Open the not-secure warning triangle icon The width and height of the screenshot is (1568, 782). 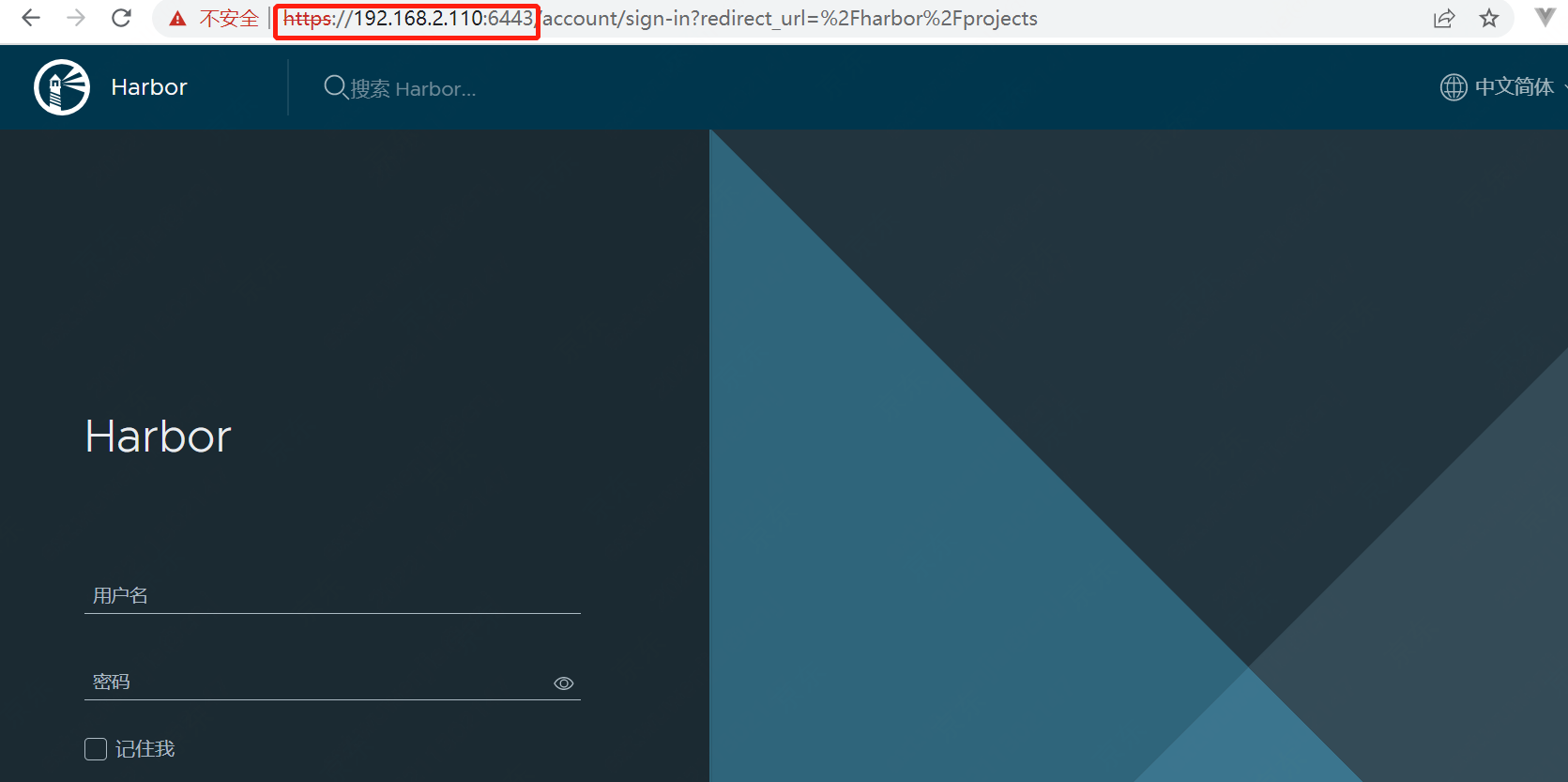177,19
